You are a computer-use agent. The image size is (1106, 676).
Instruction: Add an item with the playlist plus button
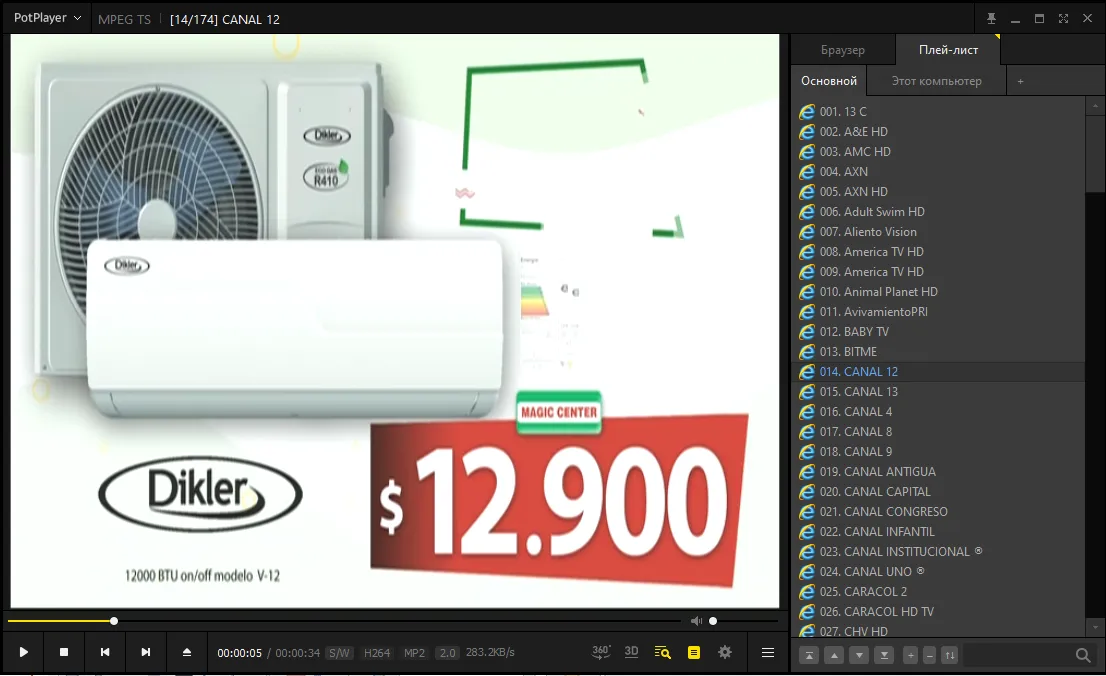[x=911, y=656]
